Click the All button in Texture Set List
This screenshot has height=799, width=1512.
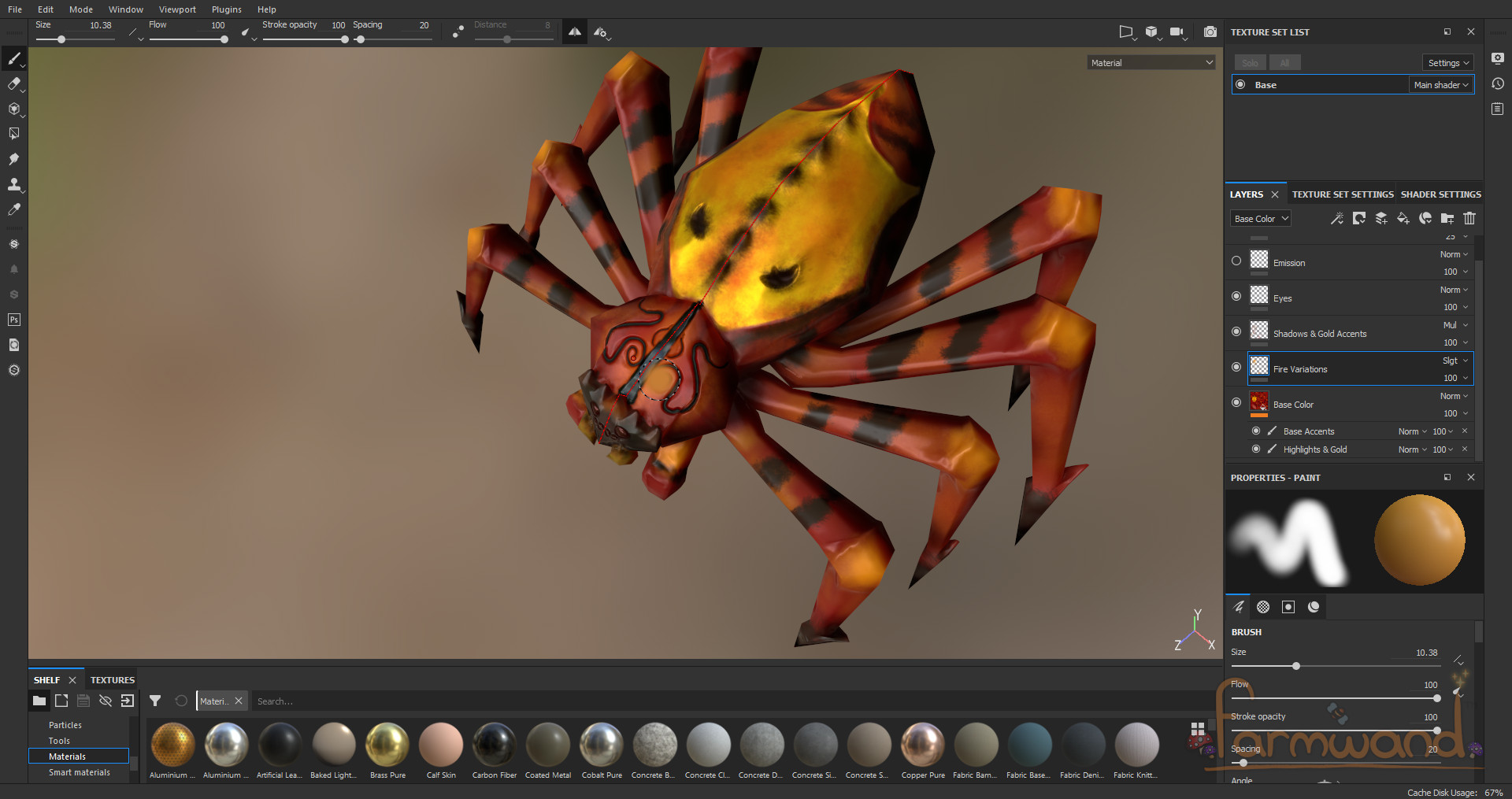1284,62
